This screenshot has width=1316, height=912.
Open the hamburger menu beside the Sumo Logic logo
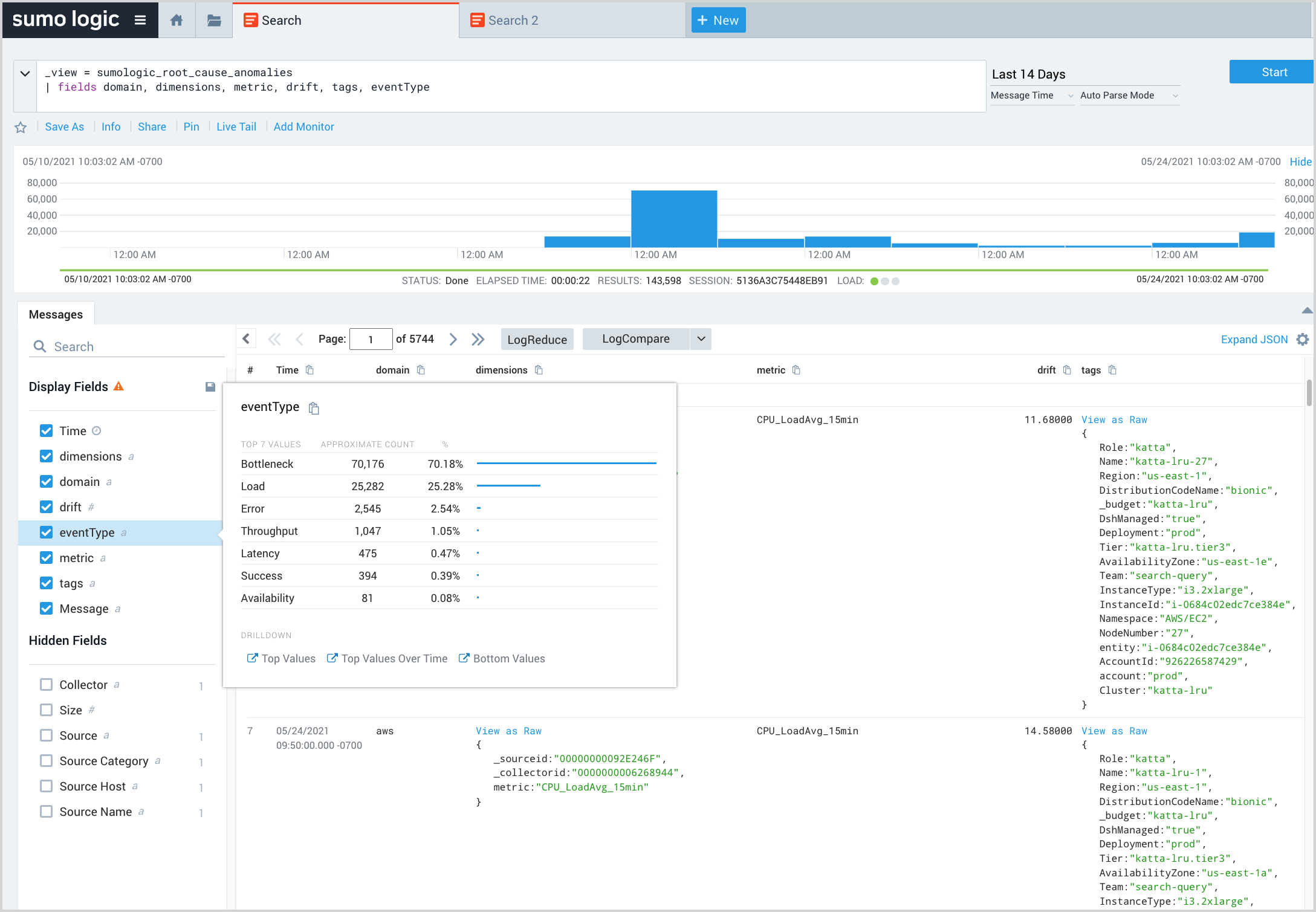pos(140,20)
